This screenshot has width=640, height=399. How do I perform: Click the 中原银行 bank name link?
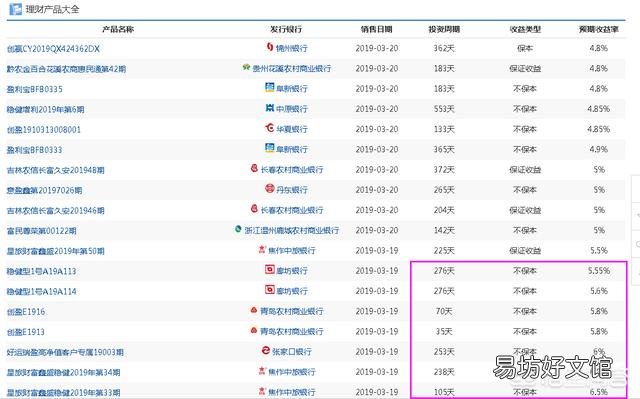(291, 109)
